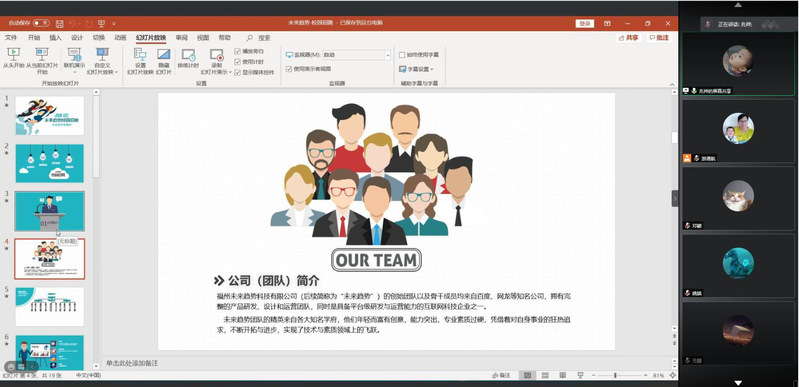
Task: Click the Share button (共享)
Action: (x=628, y=38)
